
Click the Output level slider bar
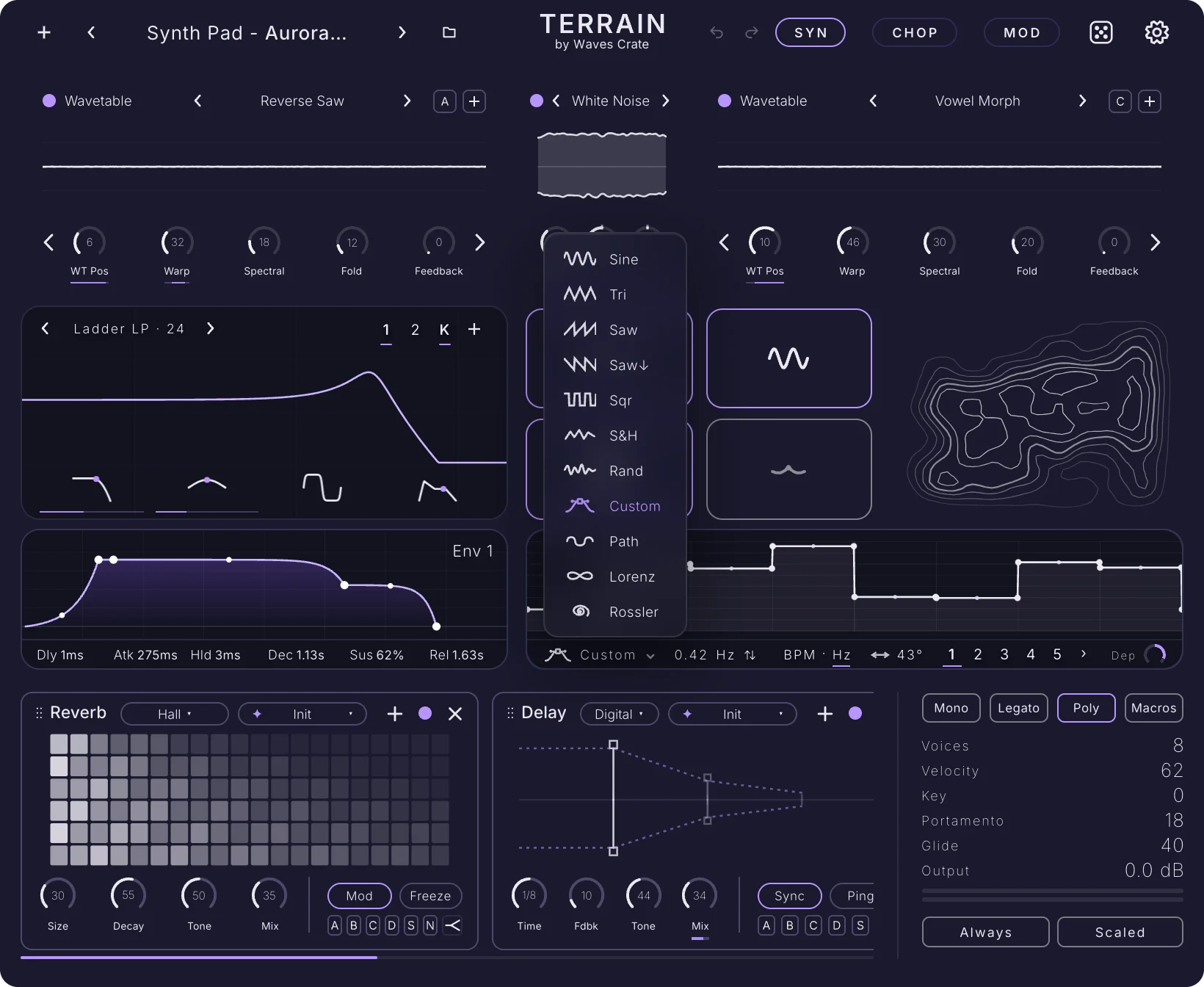1053,894
